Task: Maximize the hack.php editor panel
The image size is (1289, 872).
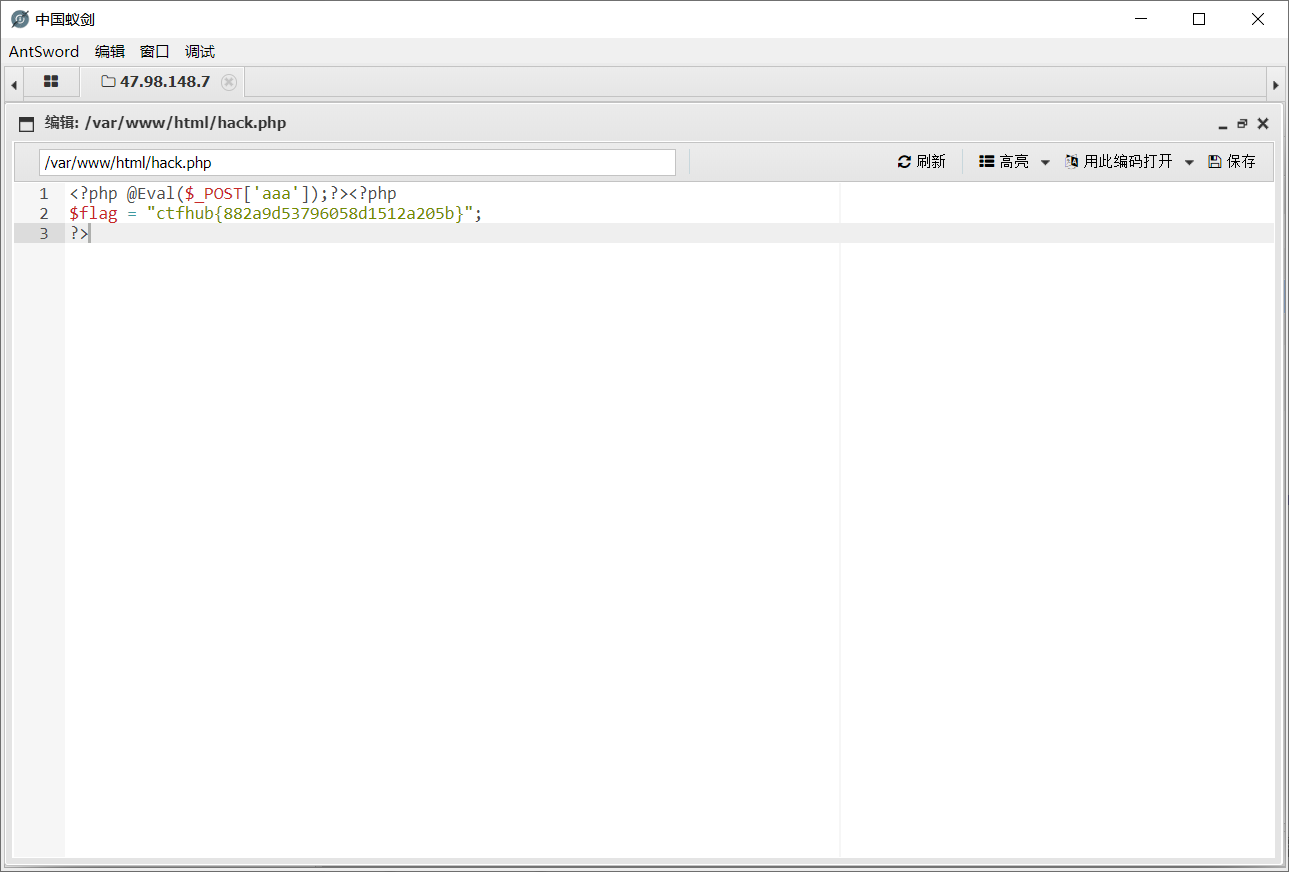Action: (1242, 124)
